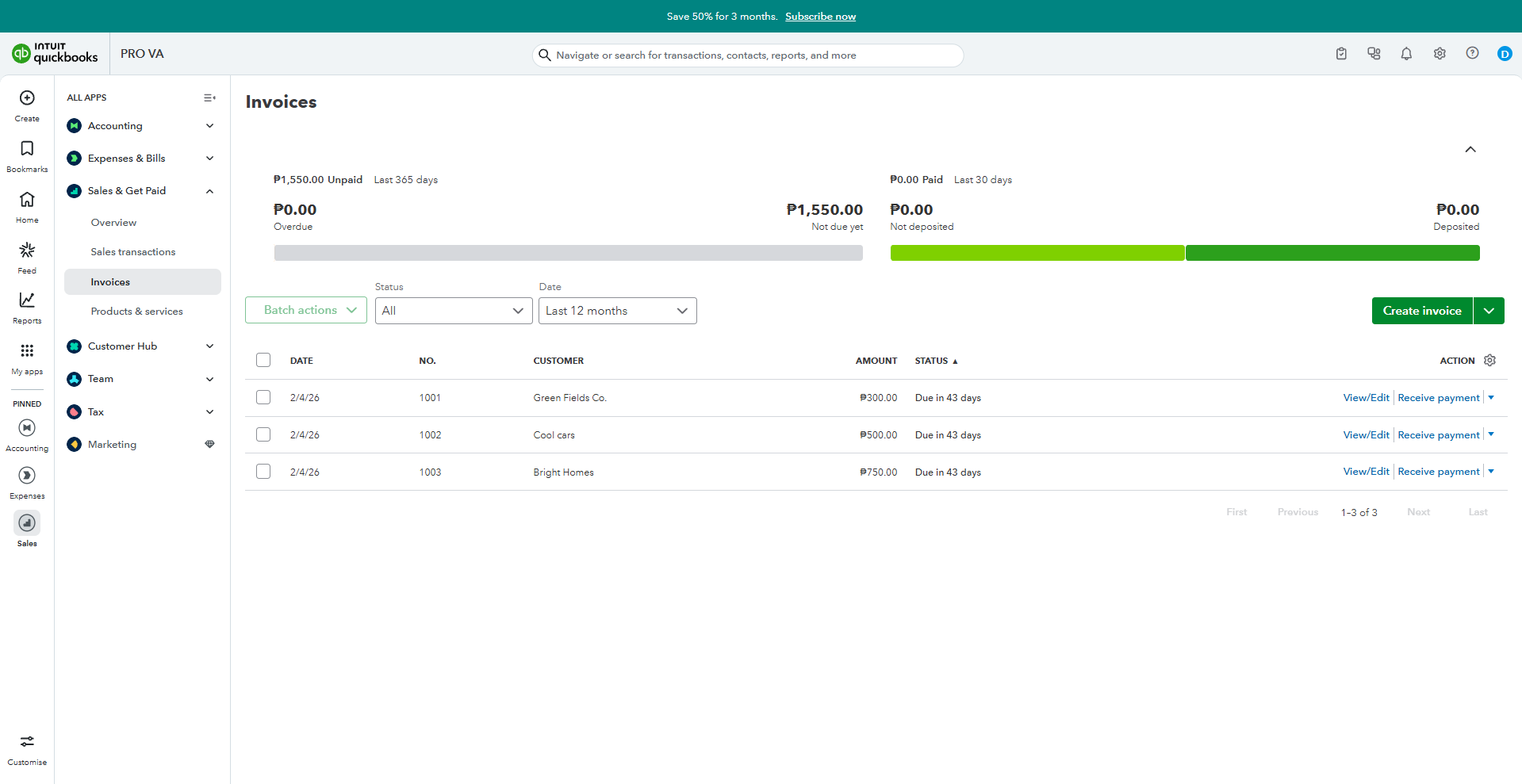Collapse the invoice summary bar
The height and width of the screenshot is (784, 1522).
tap(1470, 149)
